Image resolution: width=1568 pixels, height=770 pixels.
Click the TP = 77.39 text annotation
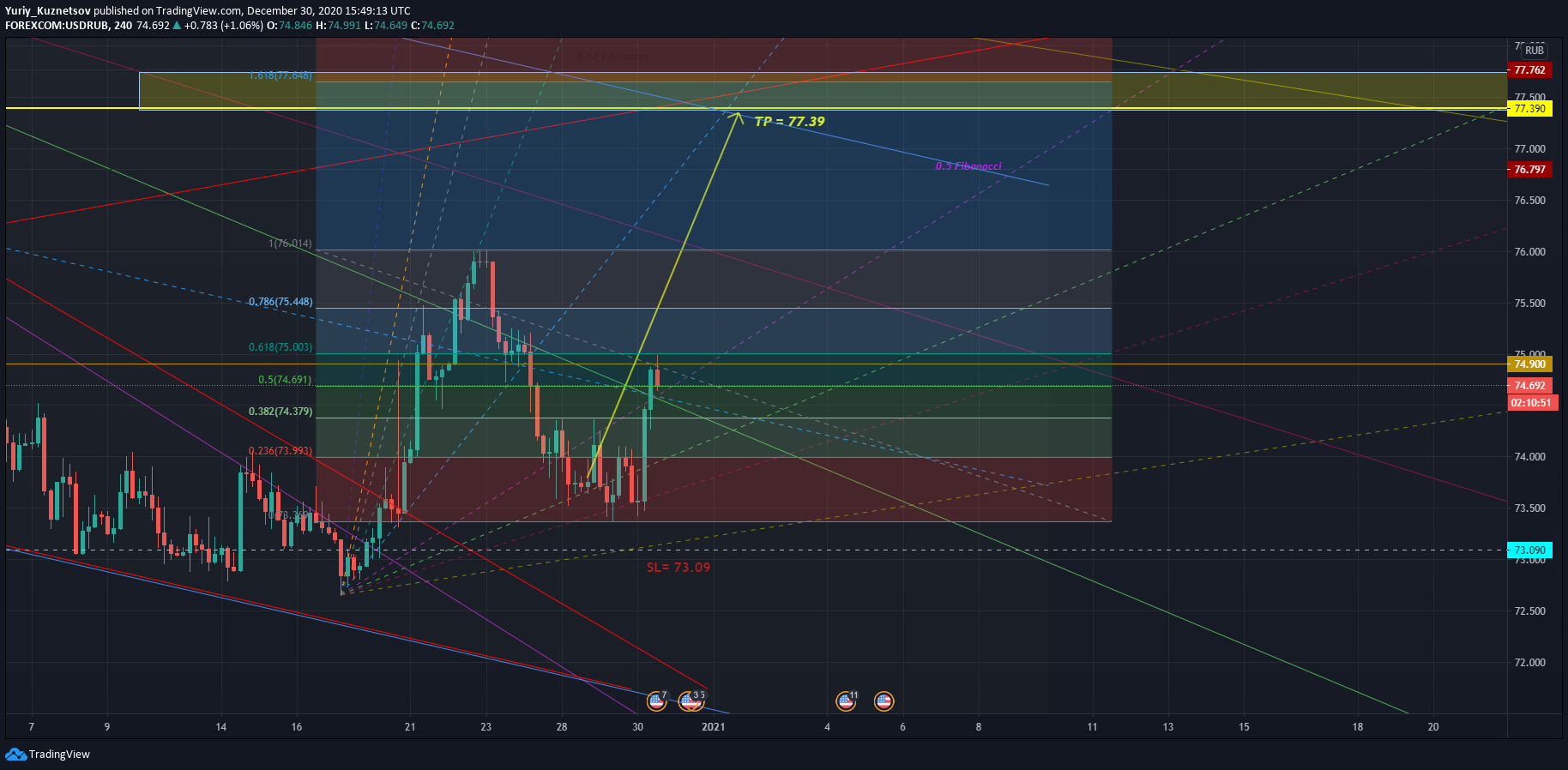click(789, 122)
